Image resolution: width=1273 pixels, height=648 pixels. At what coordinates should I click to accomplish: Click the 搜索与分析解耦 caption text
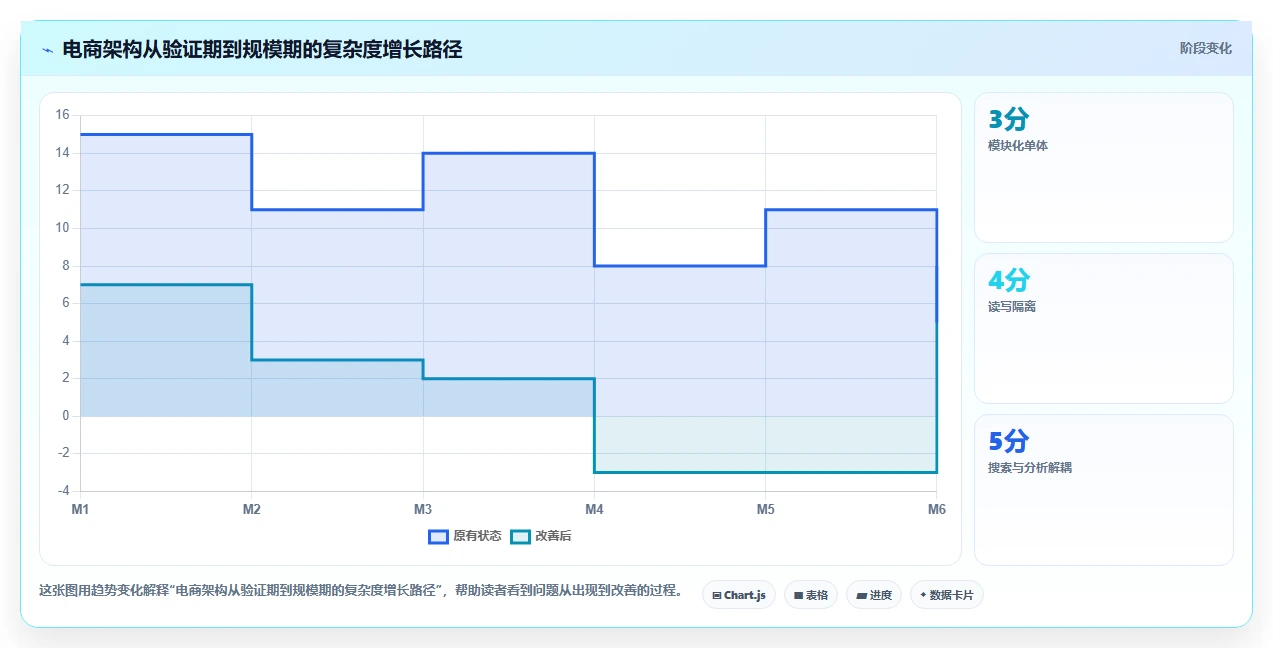coord(1030,468)
